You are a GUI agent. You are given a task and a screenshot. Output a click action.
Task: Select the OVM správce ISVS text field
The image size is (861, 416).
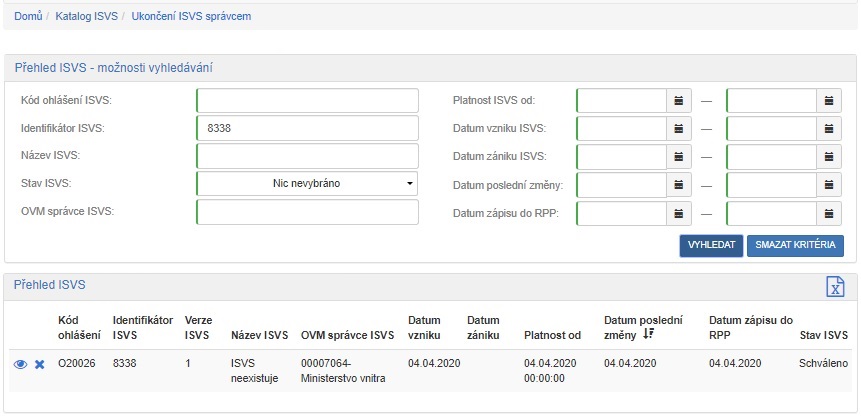point(307,213)
